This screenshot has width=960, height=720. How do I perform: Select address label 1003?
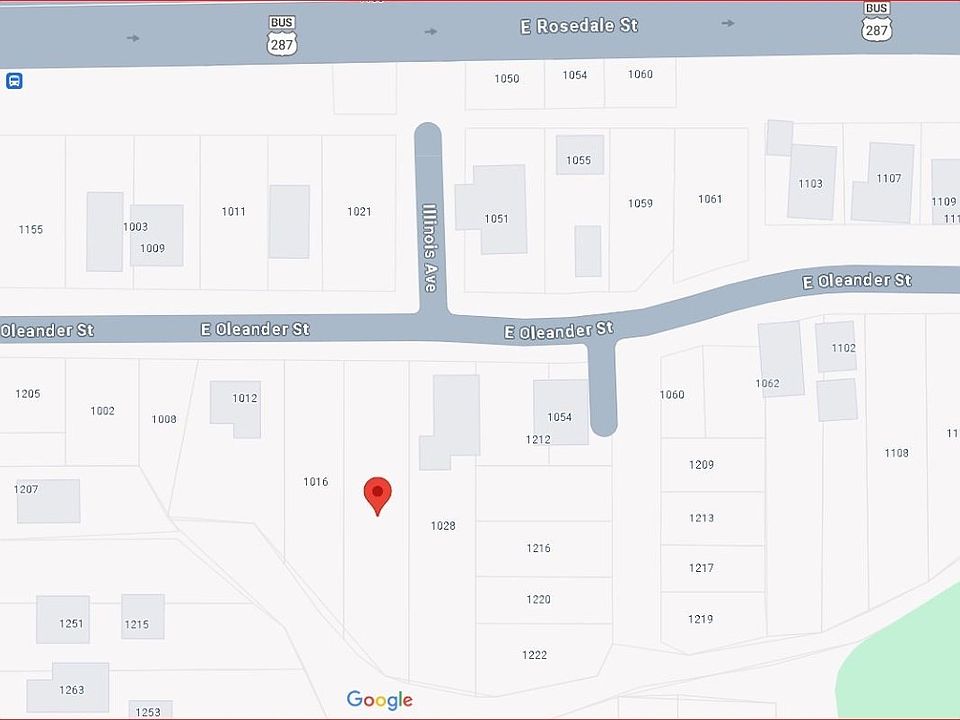pos(135,227)
